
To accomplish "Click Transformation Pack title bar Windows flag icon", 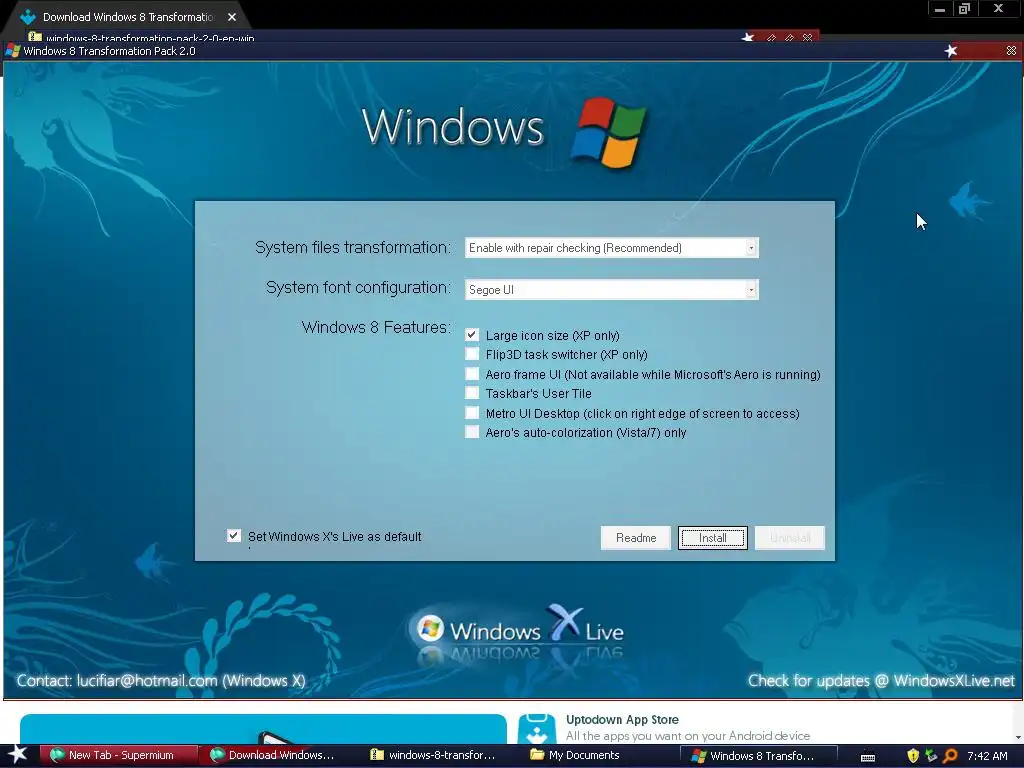I will [12, 51].
